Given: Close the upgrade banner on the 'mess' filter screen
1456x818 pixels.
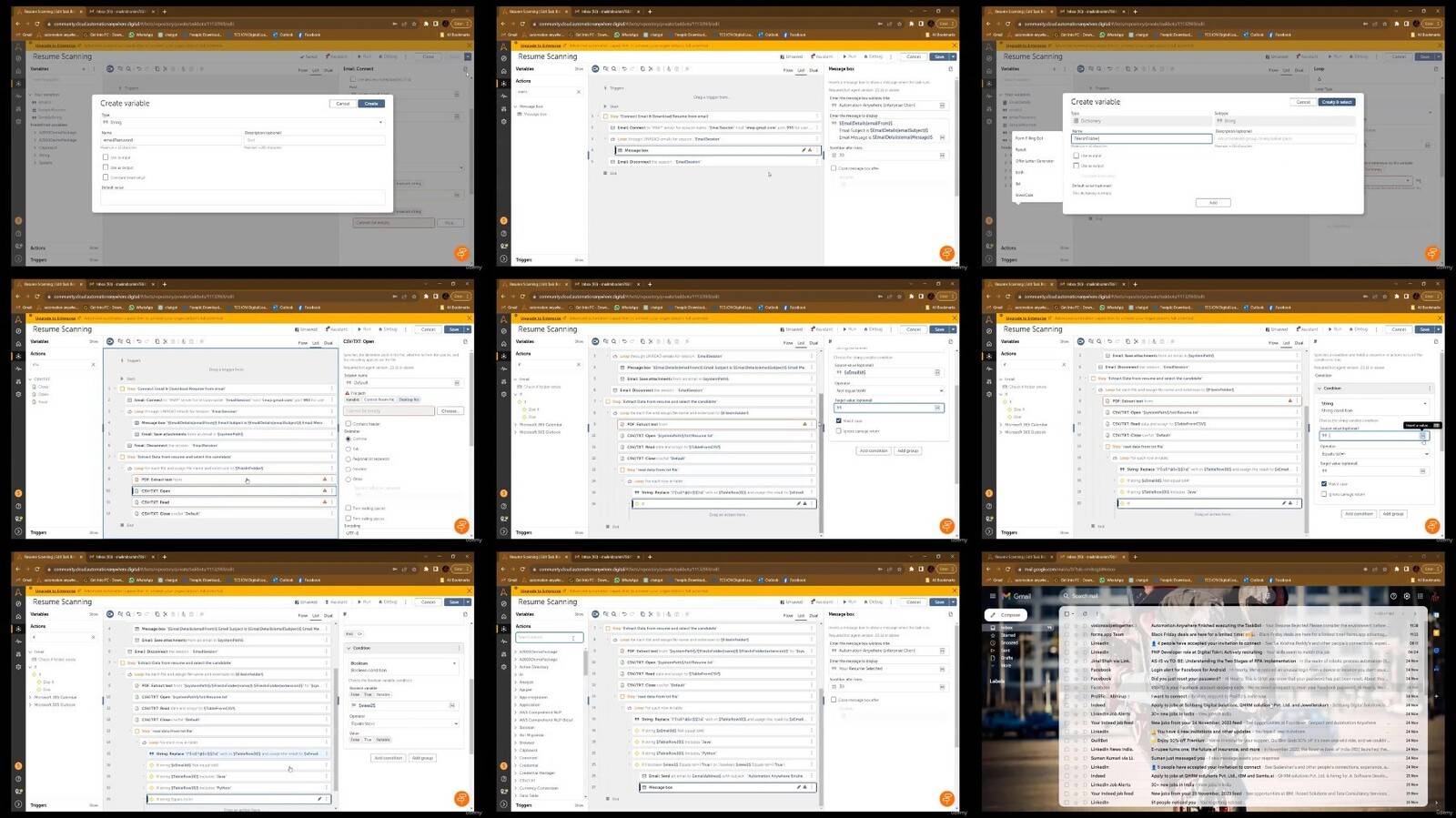Looking at the screenshot, I should point(954,45).
